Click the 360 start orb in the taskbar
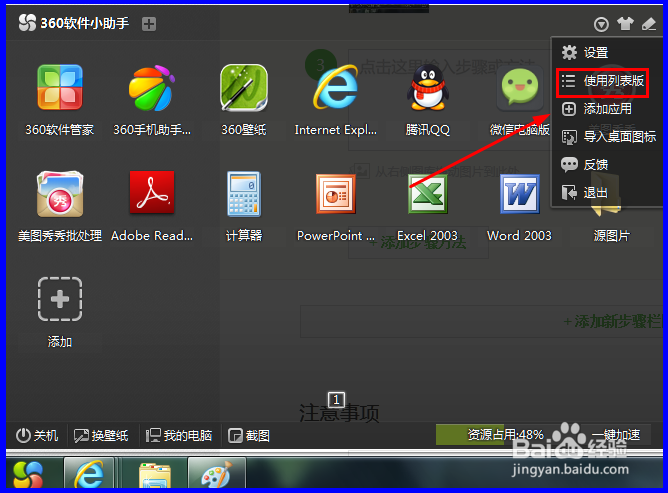Image resolution: width=668 pixels, height=493 pixels. click(28, 474)
